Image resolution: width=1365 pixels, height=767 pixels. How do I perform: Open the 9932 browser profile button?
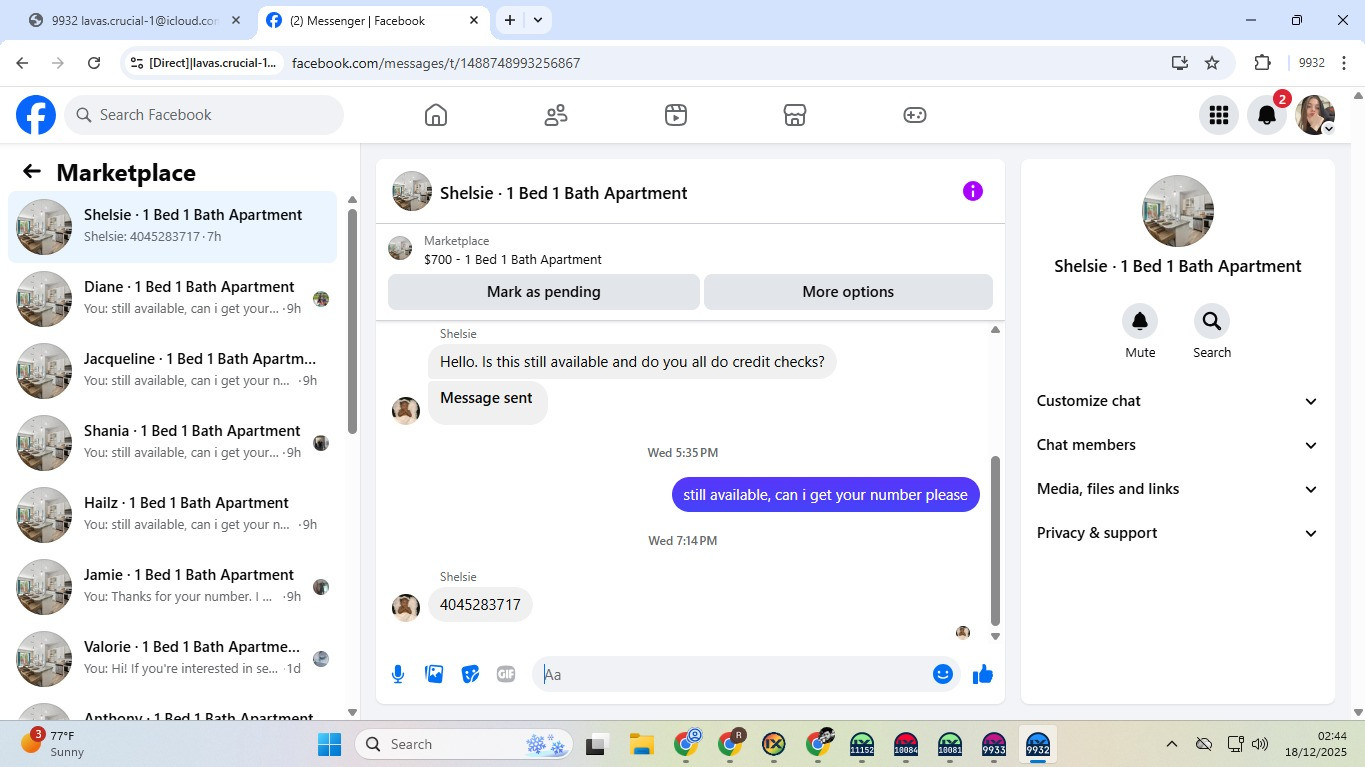[1311, 63]
